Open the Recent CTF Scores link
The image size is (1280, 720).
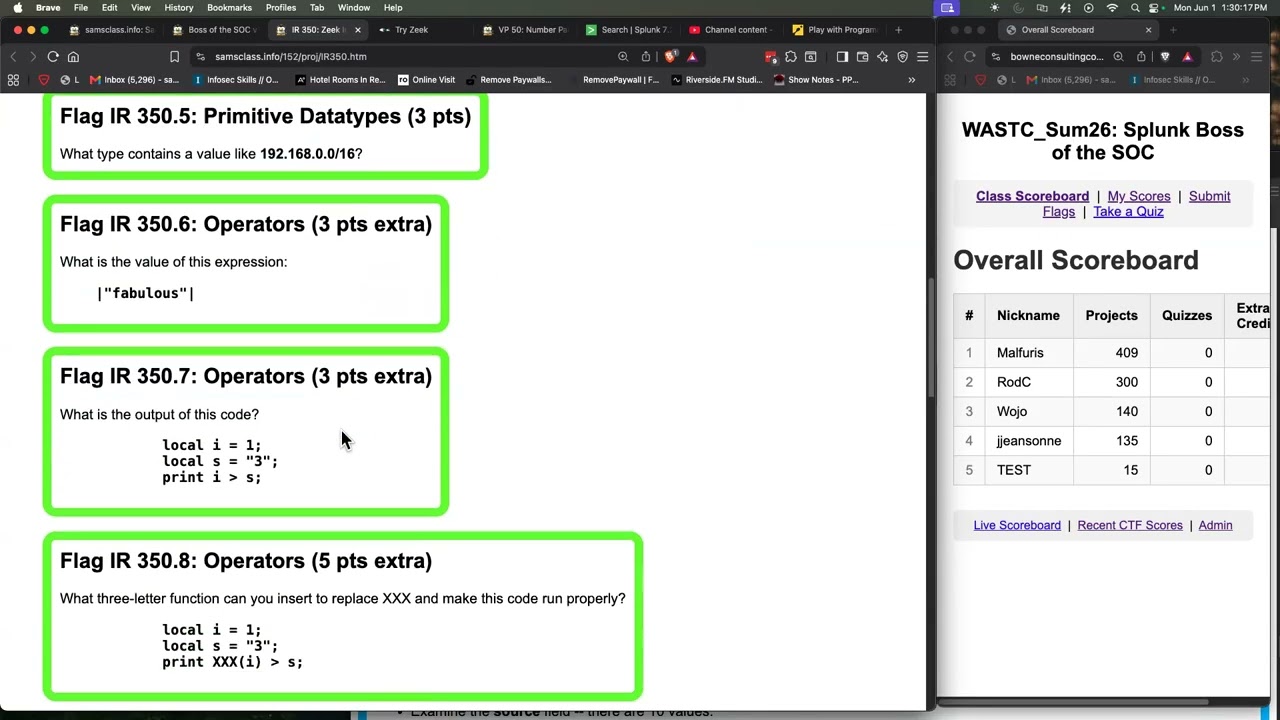pos(1130,525)
